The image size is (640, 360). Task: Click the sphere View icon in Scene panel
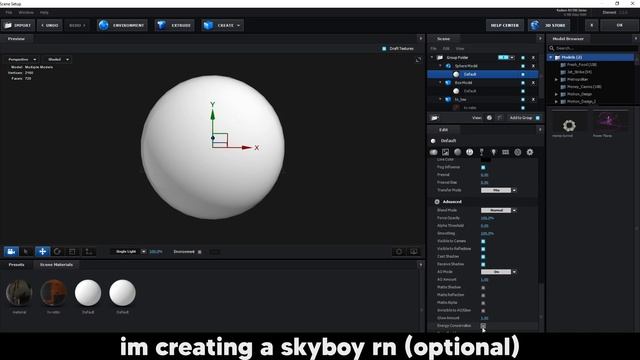click(489, 118)
